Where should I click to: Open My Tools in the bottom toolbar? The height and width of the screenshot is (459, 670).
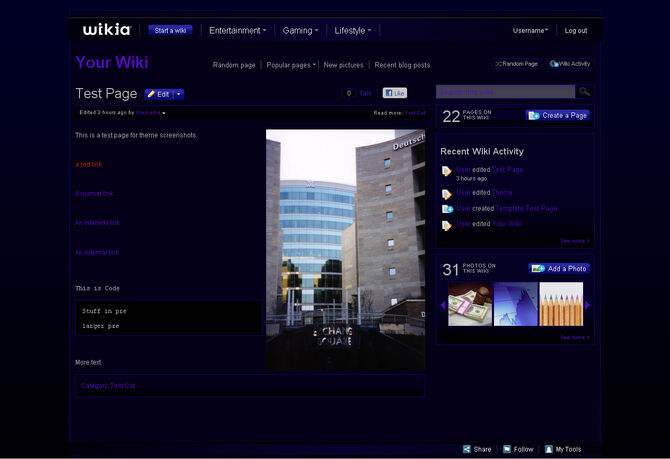pos(563,449)
